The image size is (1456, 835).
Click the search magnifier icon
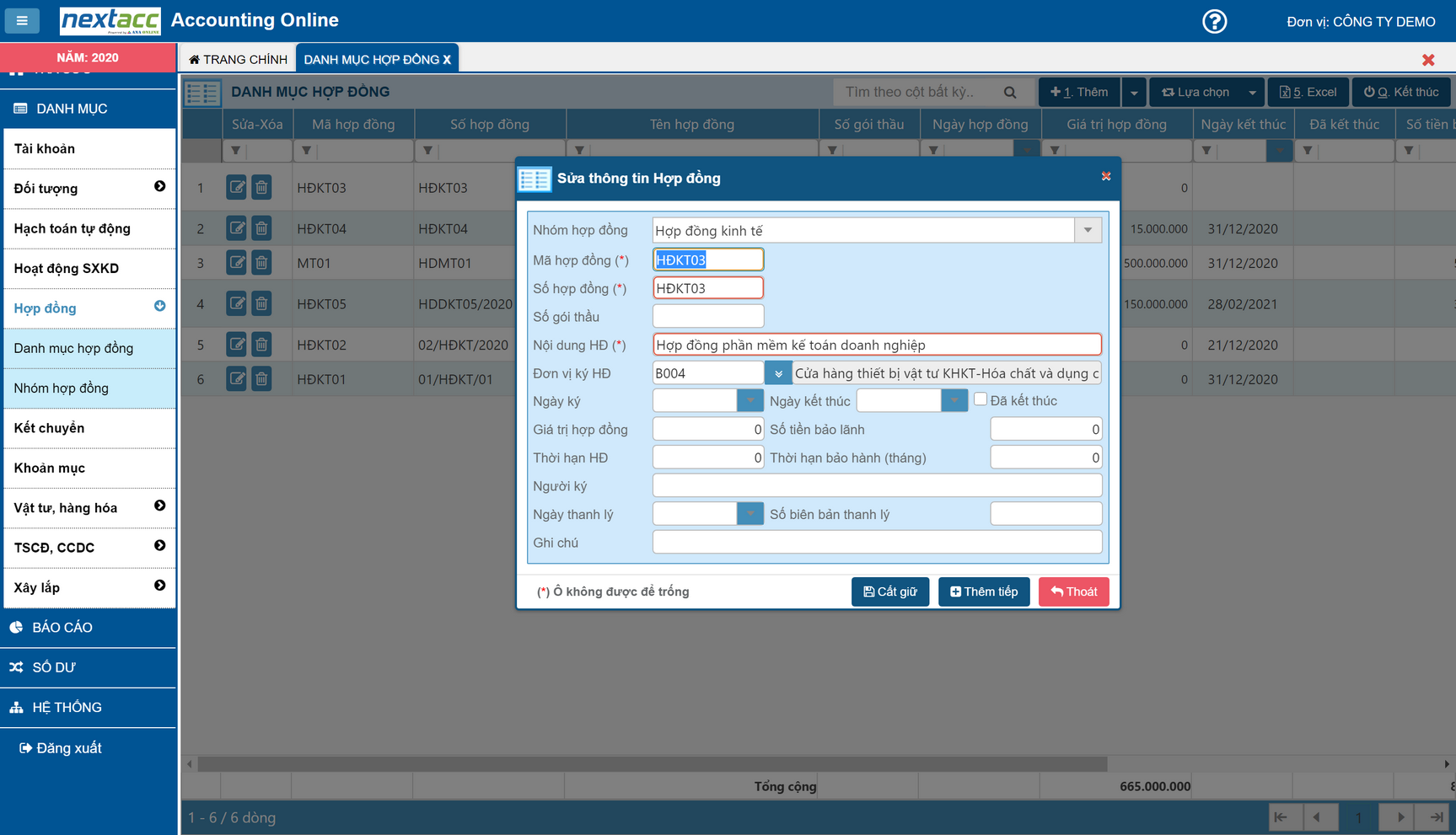click(x=1010, y=92)
